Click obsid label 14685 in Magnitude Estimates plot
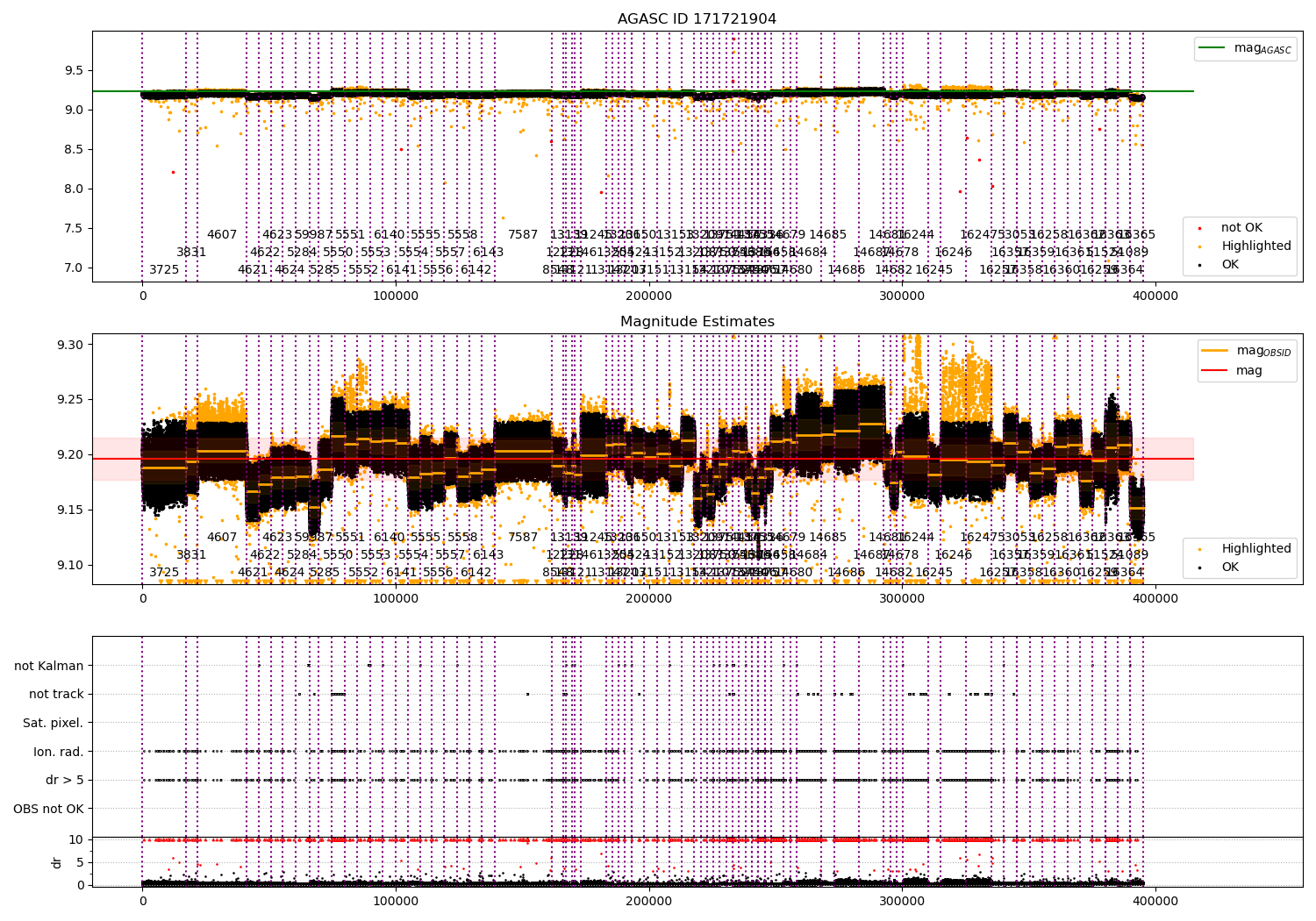 click(x=828, y=538)
